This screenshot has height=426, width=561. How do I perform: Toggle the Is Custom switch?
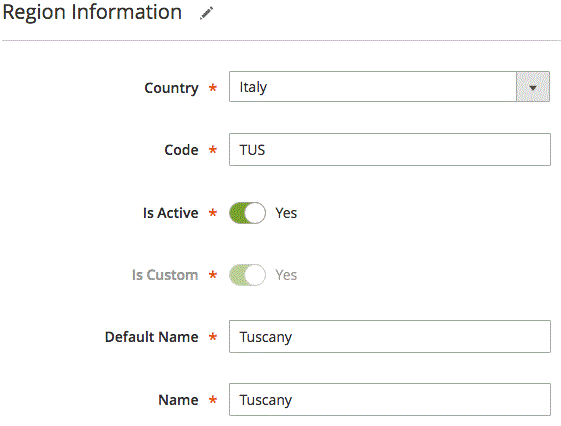[247, 275]
